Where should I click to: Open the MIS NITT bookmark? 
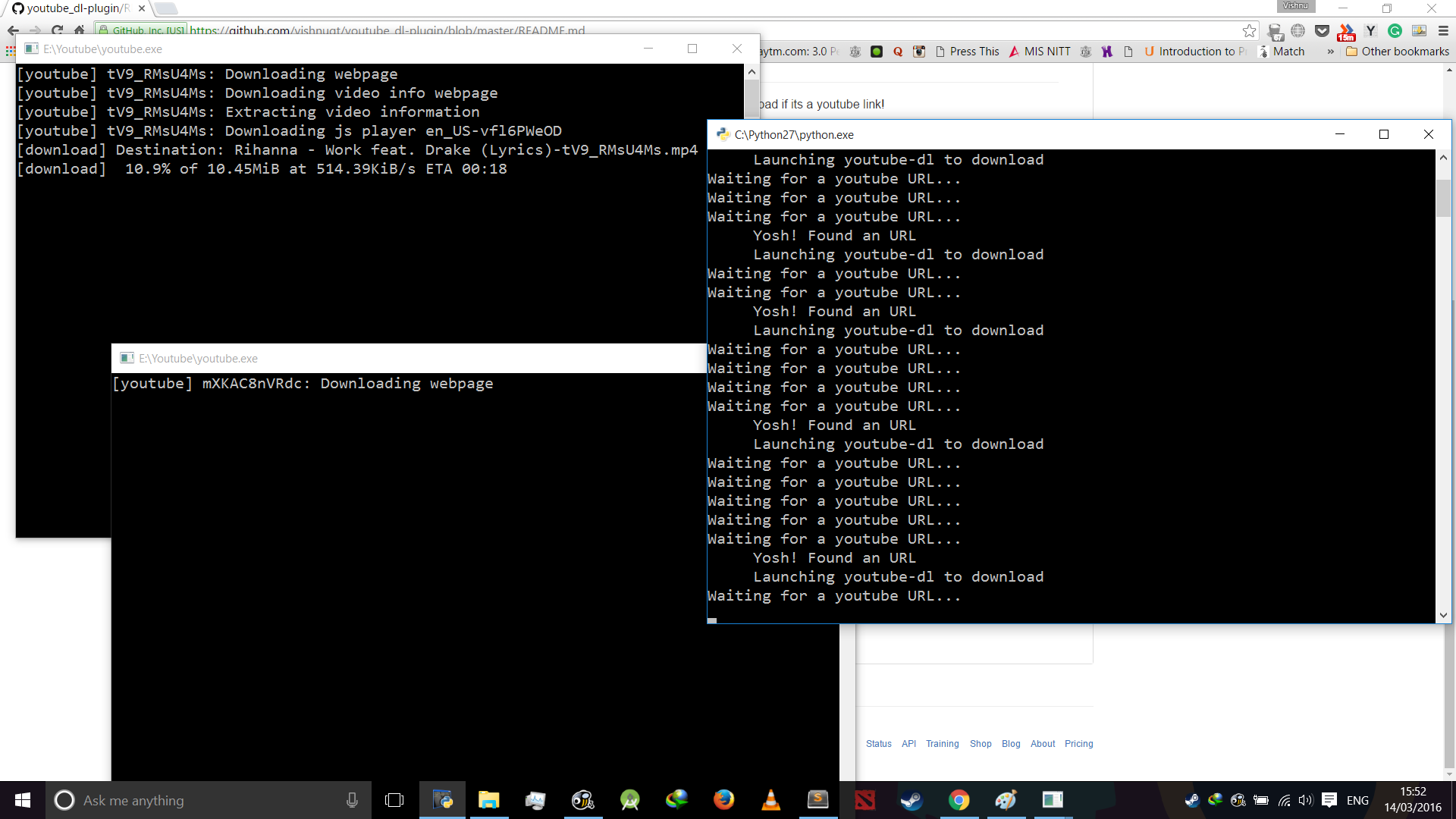point(1040,52)
